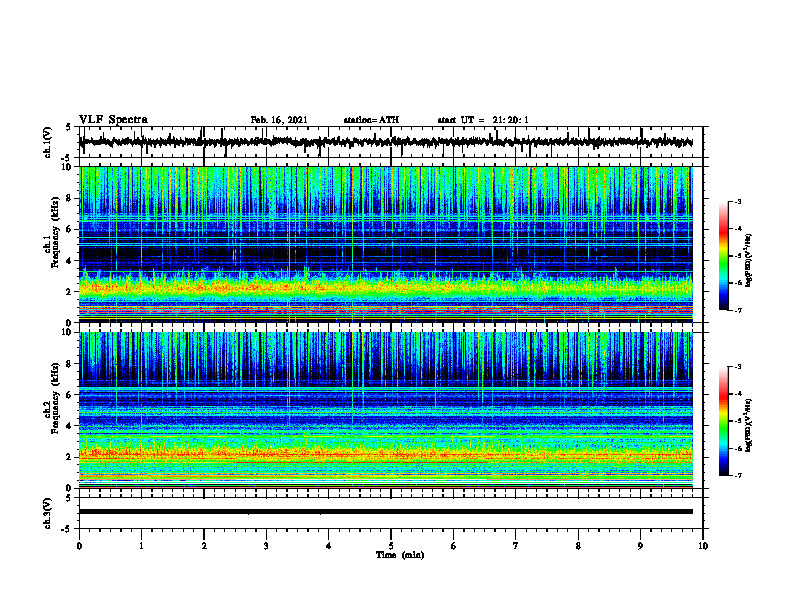Click time axis tick label '8'
This screenshot has height=612, width=792.
[x=578, y=546]
